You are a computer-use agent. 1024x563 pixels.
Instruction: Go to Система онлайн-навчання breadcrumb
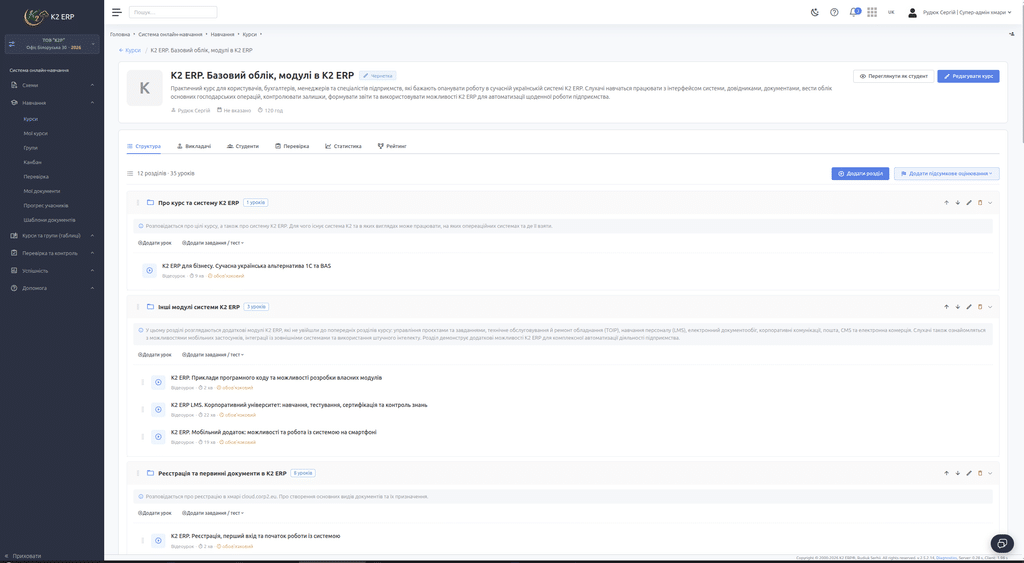[170, 34]
